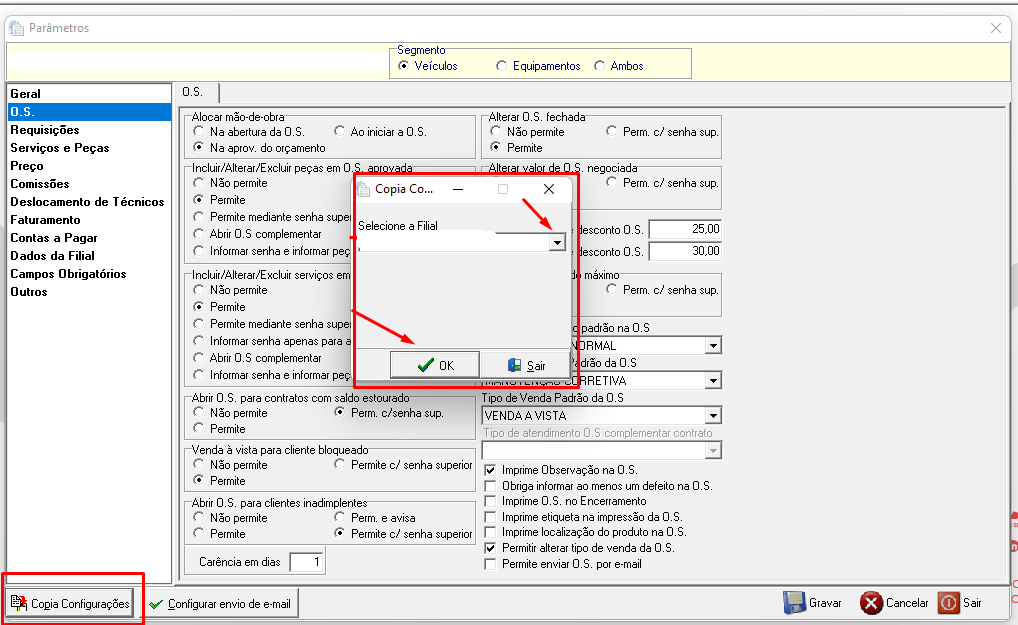Viewport: 1018px width, 625px height.
Task: Select the Equipamentos segment radio button
Action: click(501, 66)
